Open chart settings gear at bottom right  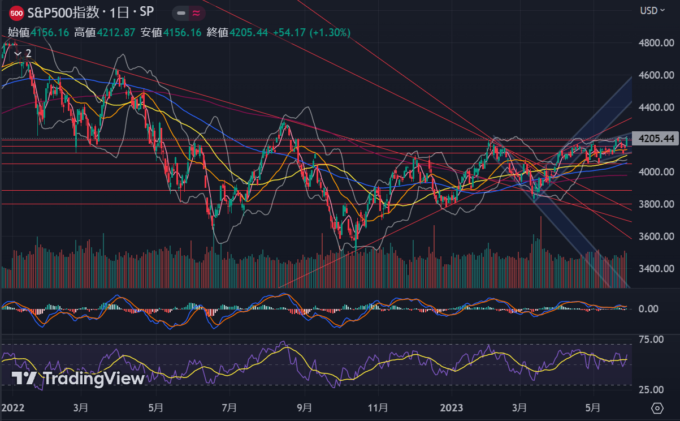tap(656, 408)
